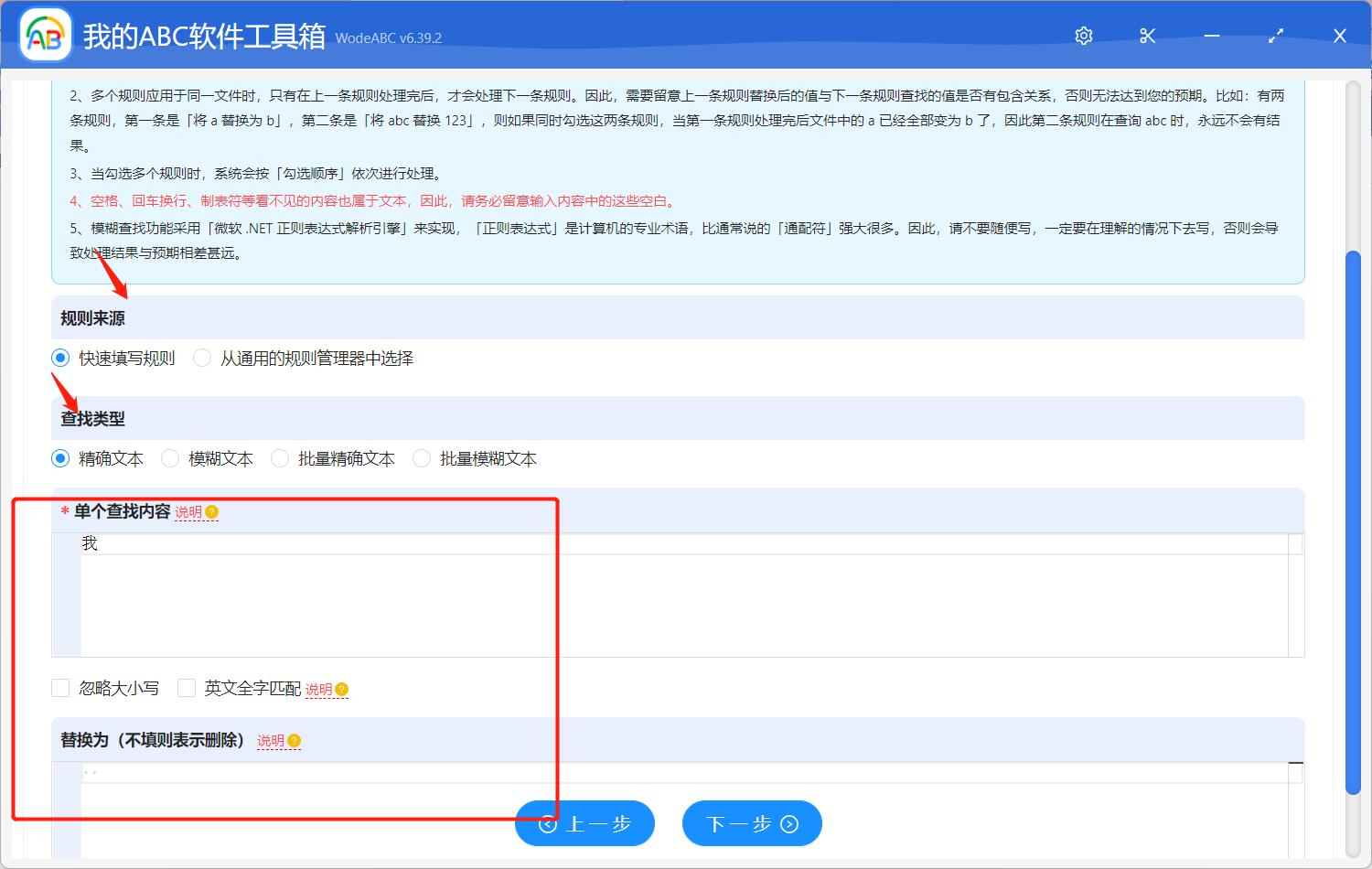Screen dimensions: 1372x869
Task: Click the 上一步 button
Action: click(x=584, y=823)
